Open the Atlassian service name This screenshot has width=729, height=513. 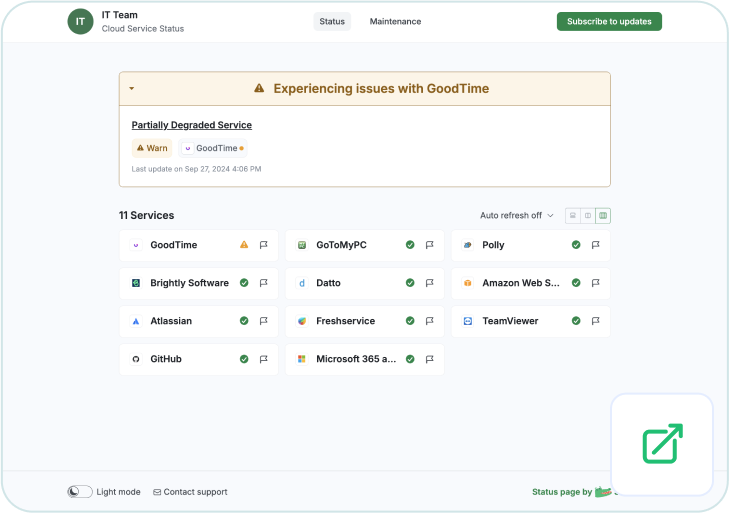click(171, 321)
